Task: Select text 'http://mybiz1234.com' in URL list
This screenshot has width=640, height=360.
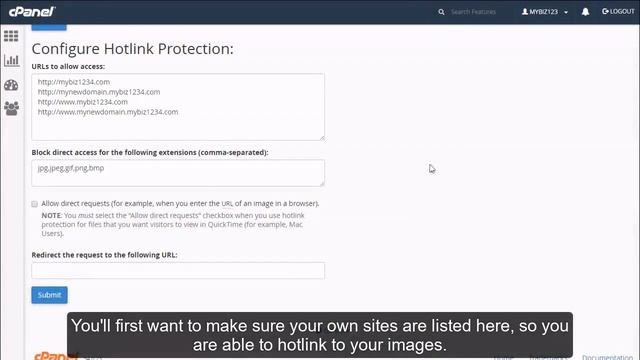Action: tap(74, 82)
